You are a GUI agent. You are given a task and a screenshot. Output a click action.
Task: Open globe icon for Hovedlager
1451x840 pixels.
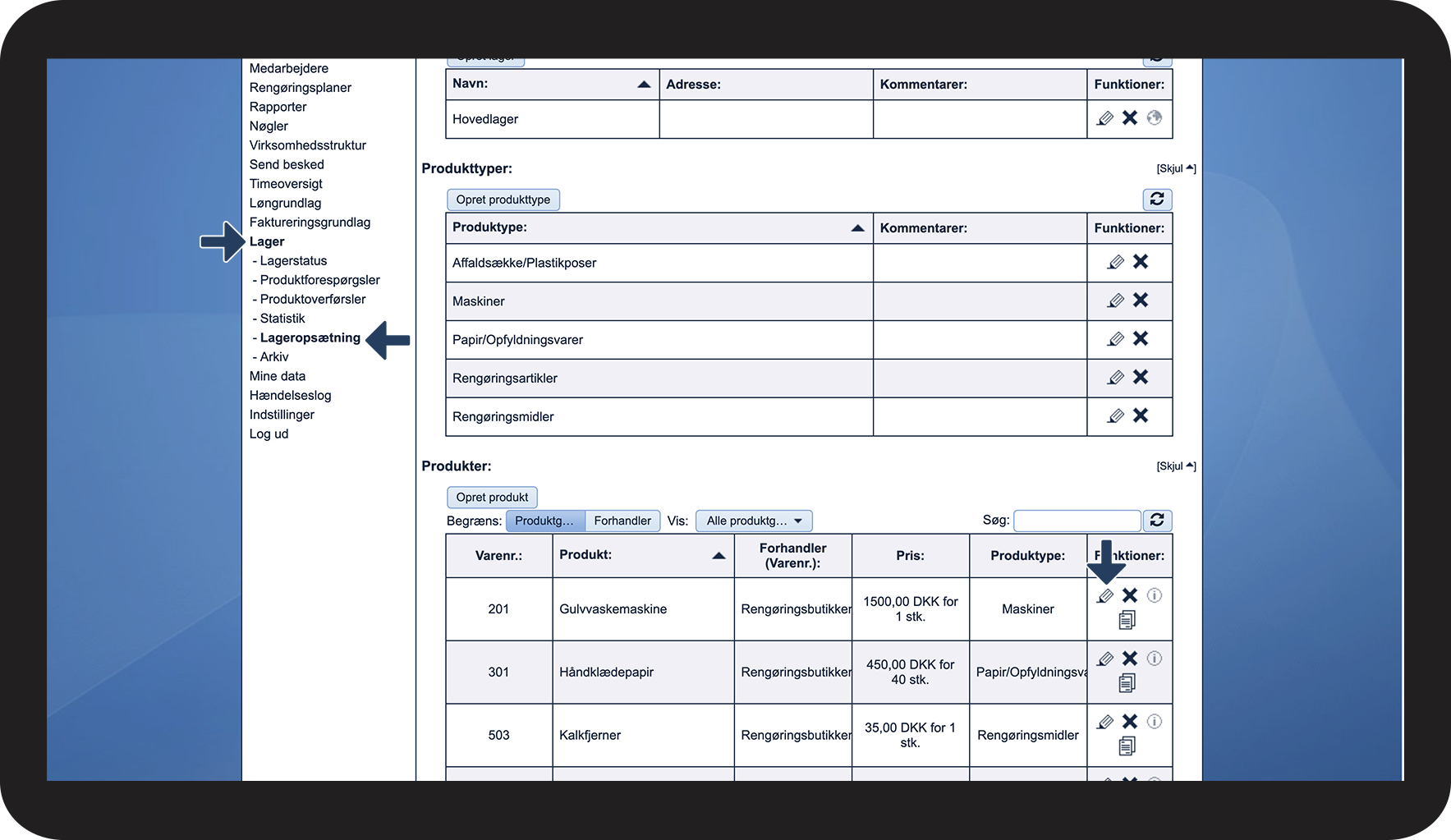[x=1155, y=118]
